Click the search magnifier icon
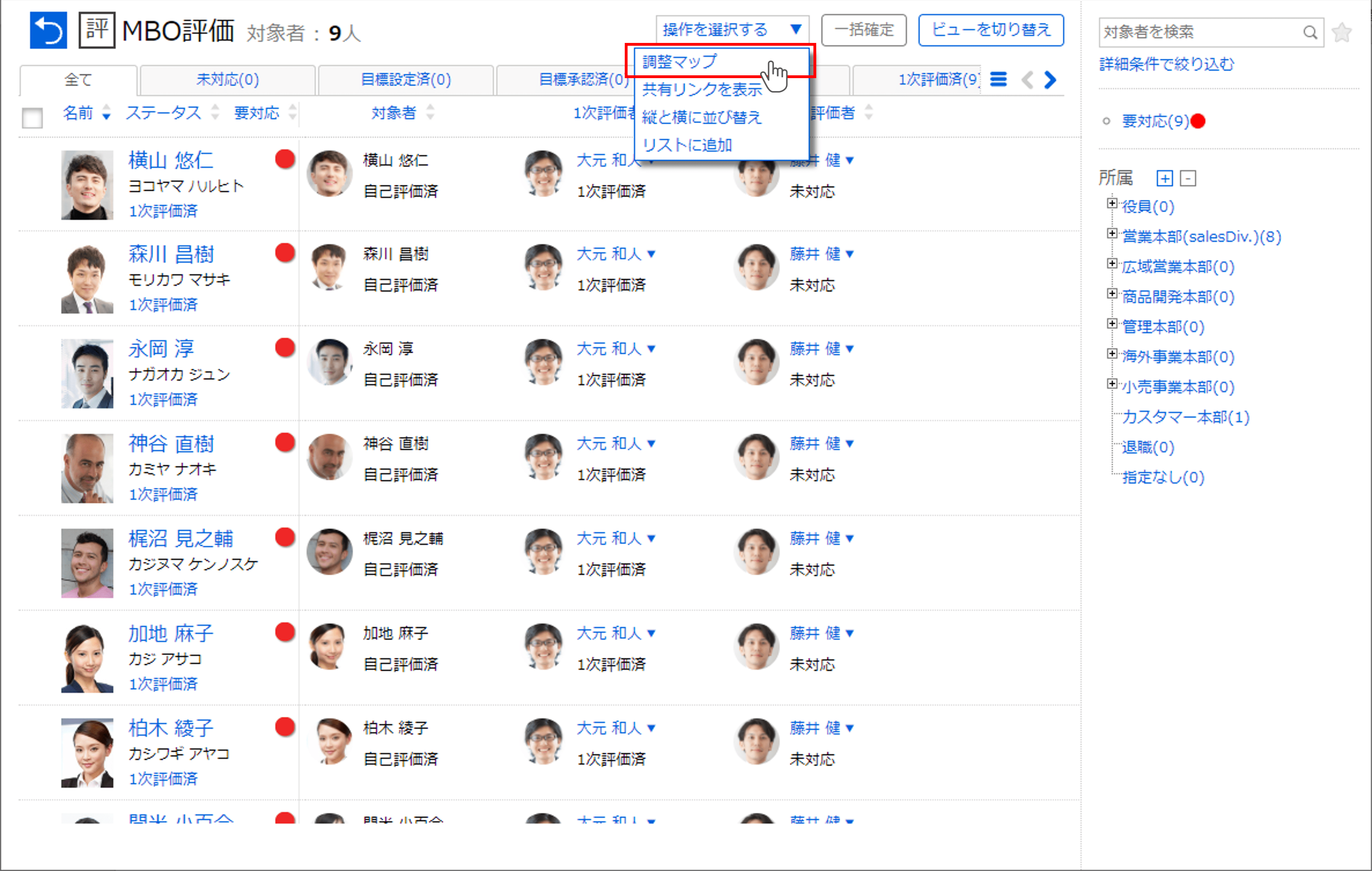The width and height of the screenshot is (1372, 871). coord(1310,32)
